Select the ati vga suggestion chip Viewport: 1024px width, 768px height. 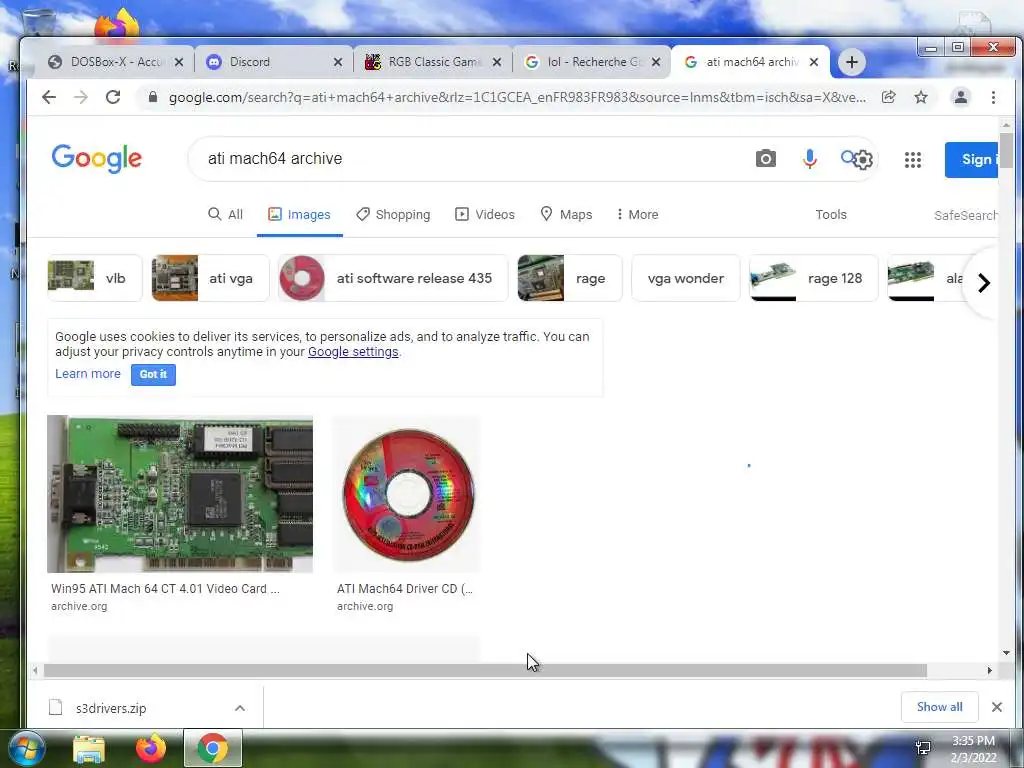coord(210,278)
